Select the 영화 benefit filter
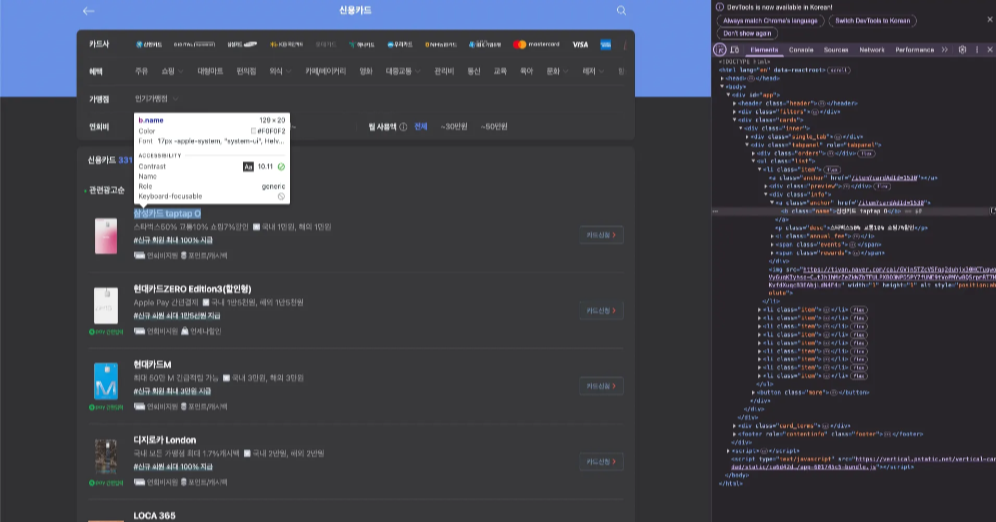 pos(366,72)
